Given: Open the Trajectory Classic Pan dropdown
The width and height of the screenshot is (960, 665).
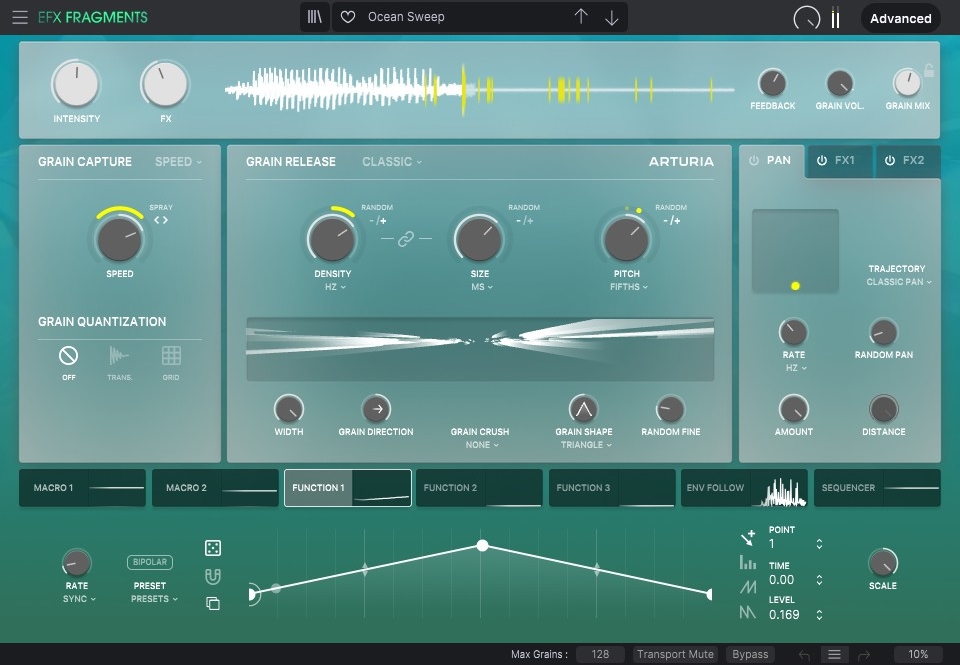Looking at the screenshot, I should pyautogui.click(x=899, y=282).
